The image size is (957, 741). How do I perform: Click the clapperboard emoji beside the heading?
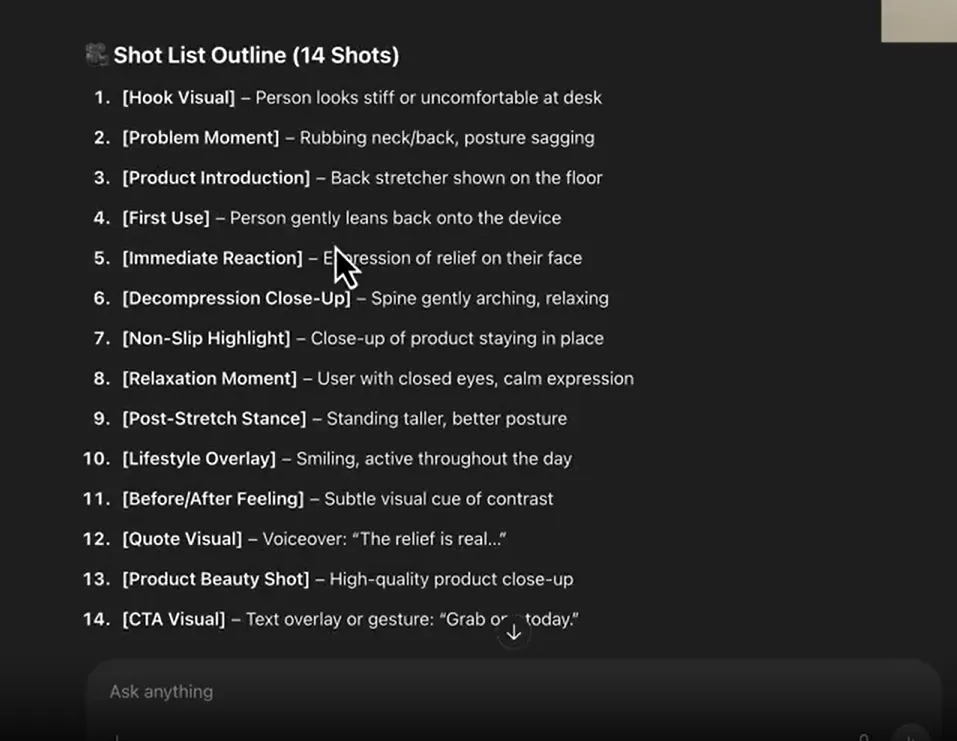tap(96, 55)
